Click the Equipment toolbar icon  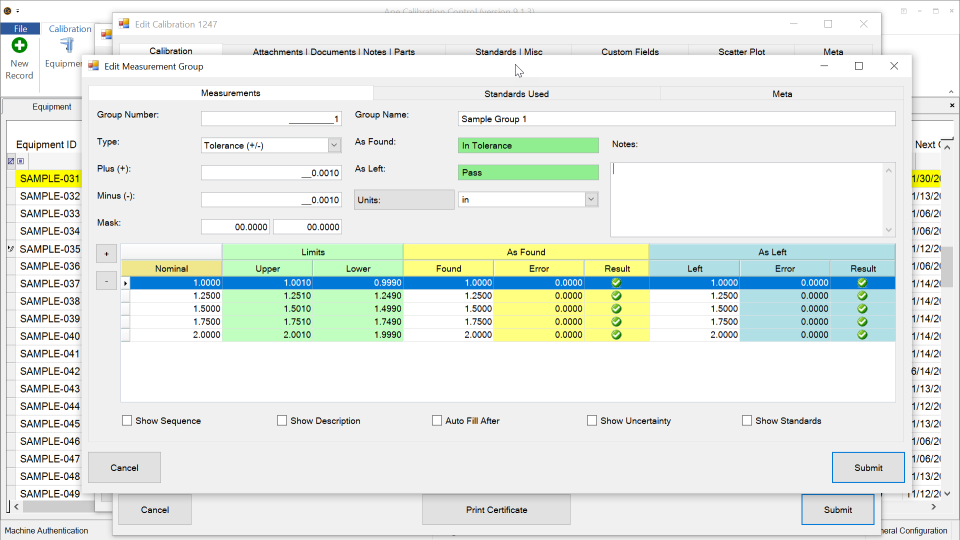pyautogui.click(x=67, y=45)
